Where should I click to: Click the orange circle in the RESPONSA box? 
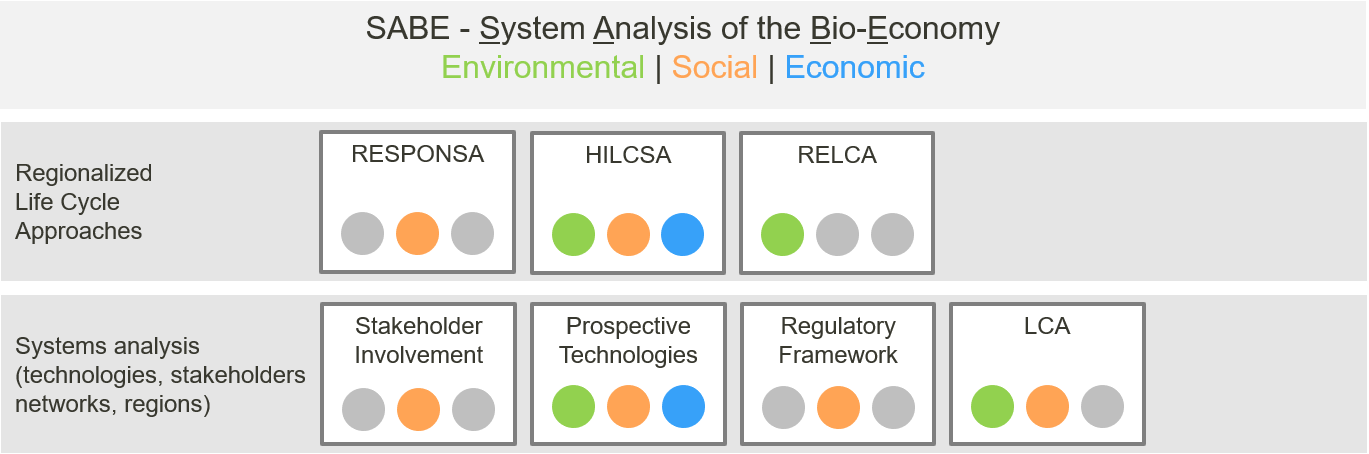(418, 233)
